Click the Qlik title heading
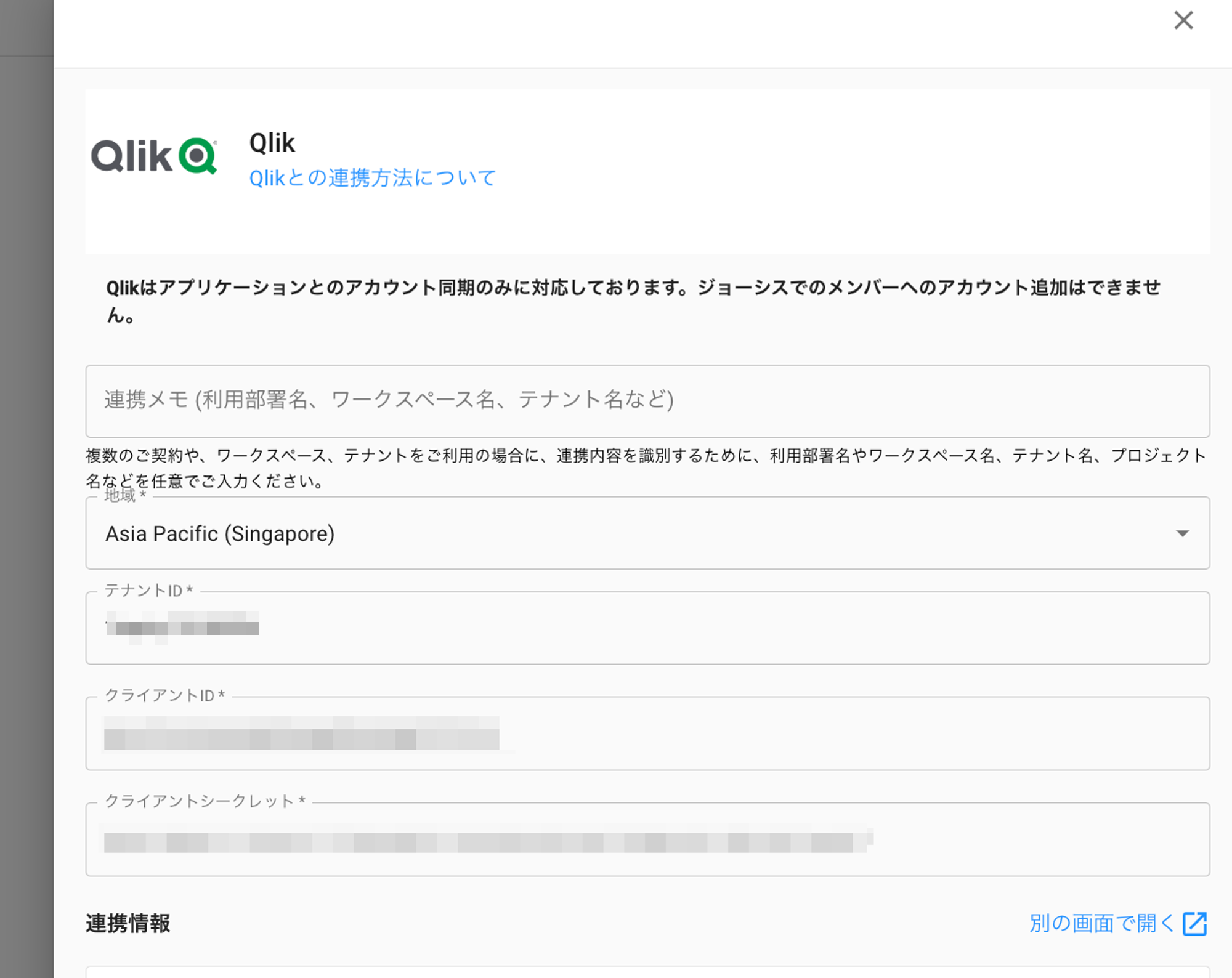 tap(272, 143)
